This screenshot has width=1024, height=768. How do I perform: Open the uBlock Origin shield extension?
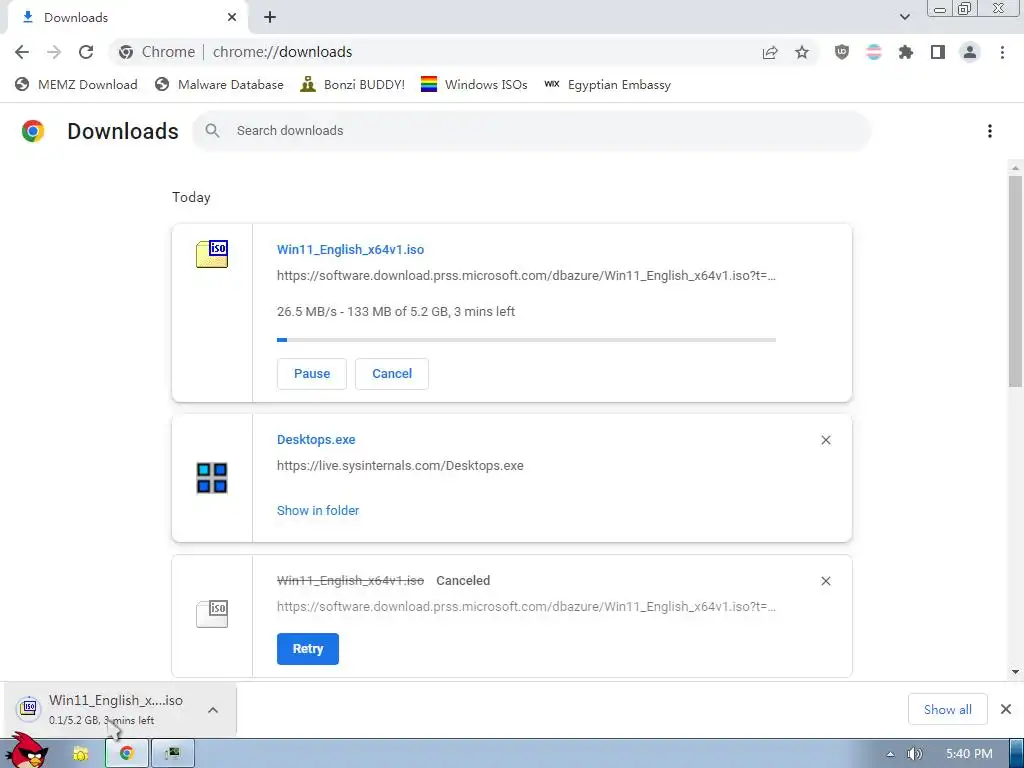click(842, 52)
